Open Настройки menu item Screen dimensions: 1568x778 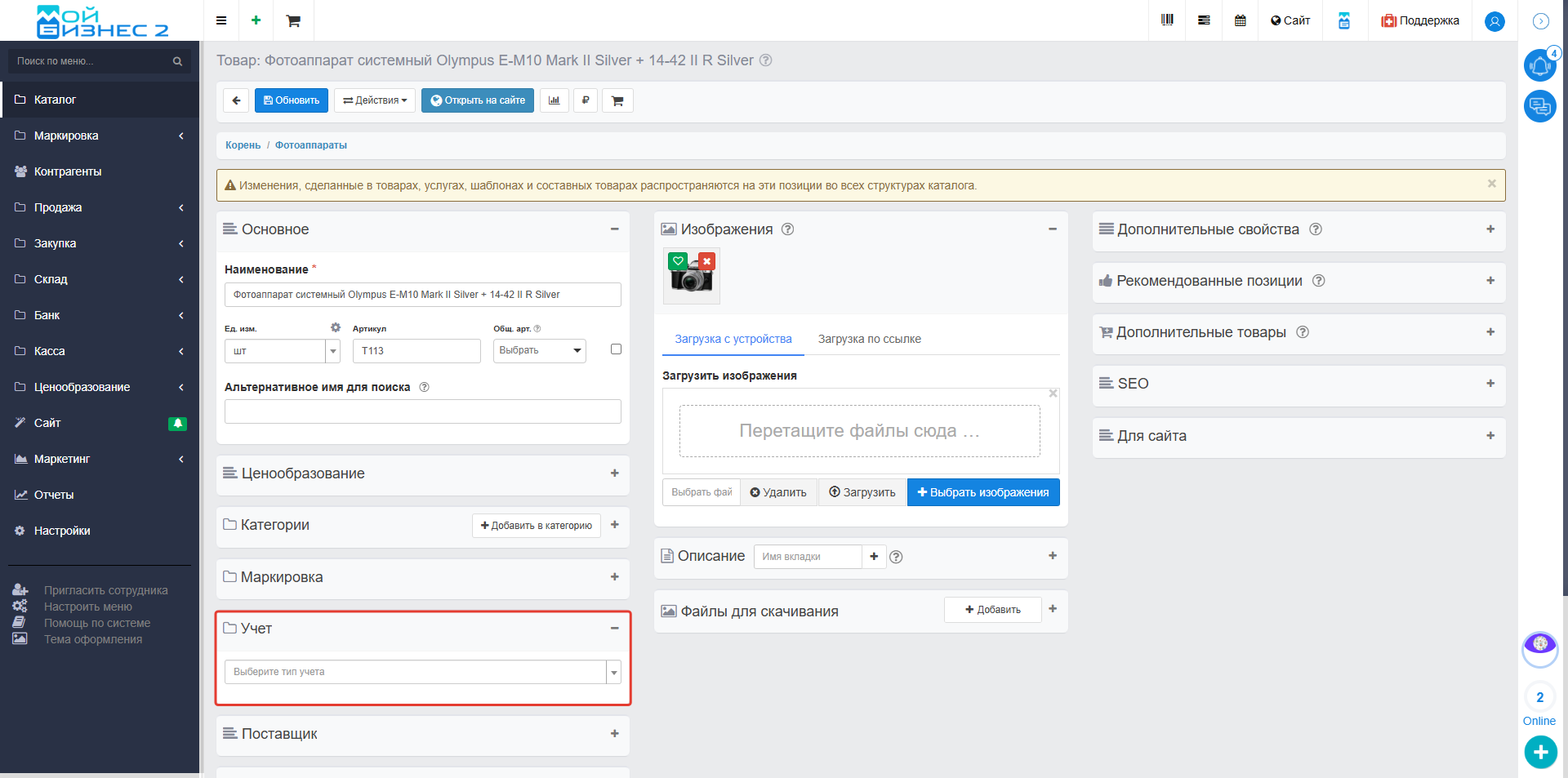(x=100, y=531)
